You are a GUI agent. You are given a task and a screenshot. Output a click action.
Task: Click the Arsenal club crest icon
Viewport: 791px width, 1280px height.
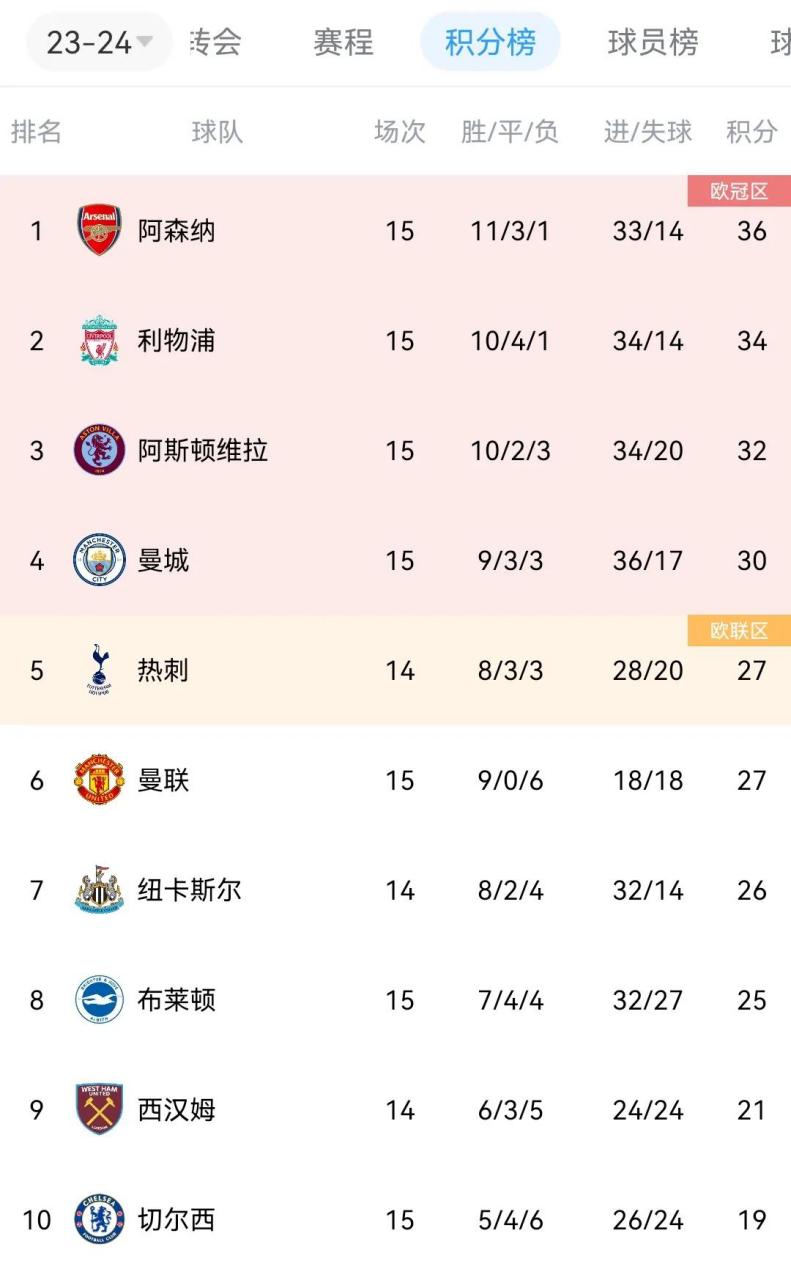pos(98,231)
